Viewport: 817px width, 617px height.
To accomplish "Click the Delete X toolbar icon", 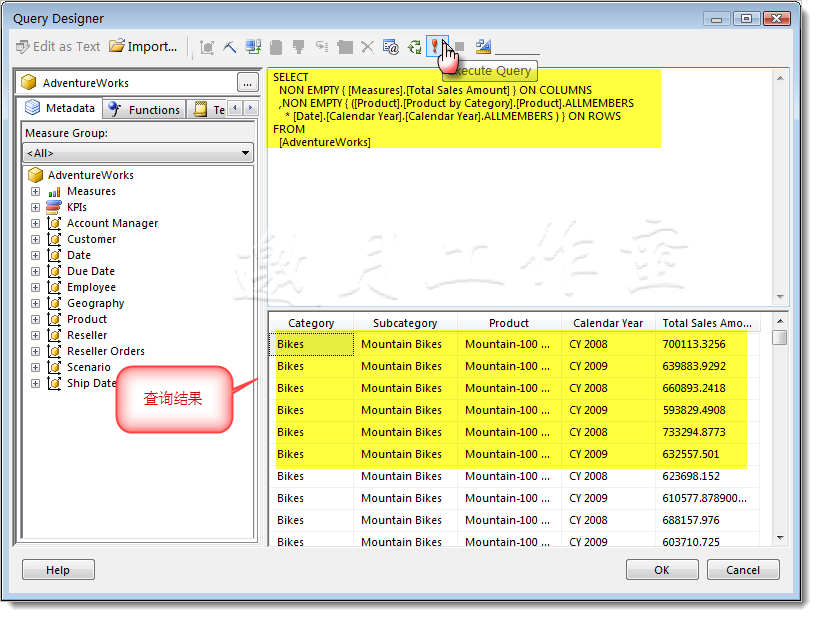I will point(367,47).
